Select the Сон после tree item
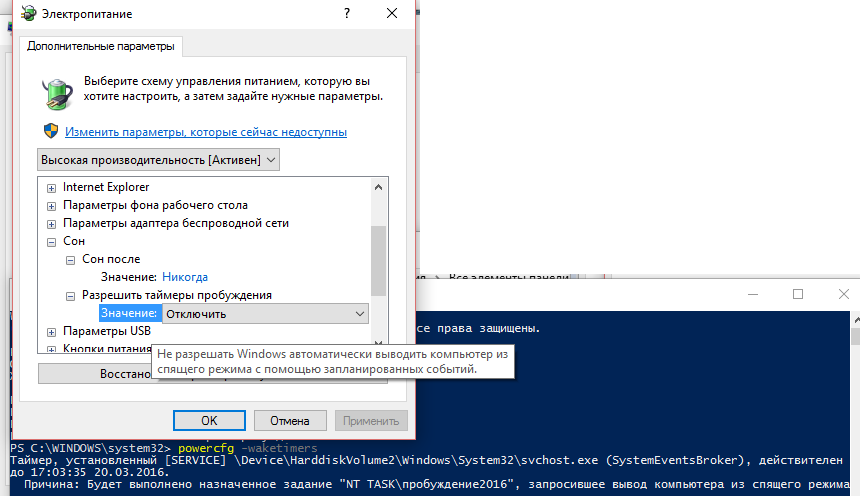 pyautogui.click(x=111, y=259)
